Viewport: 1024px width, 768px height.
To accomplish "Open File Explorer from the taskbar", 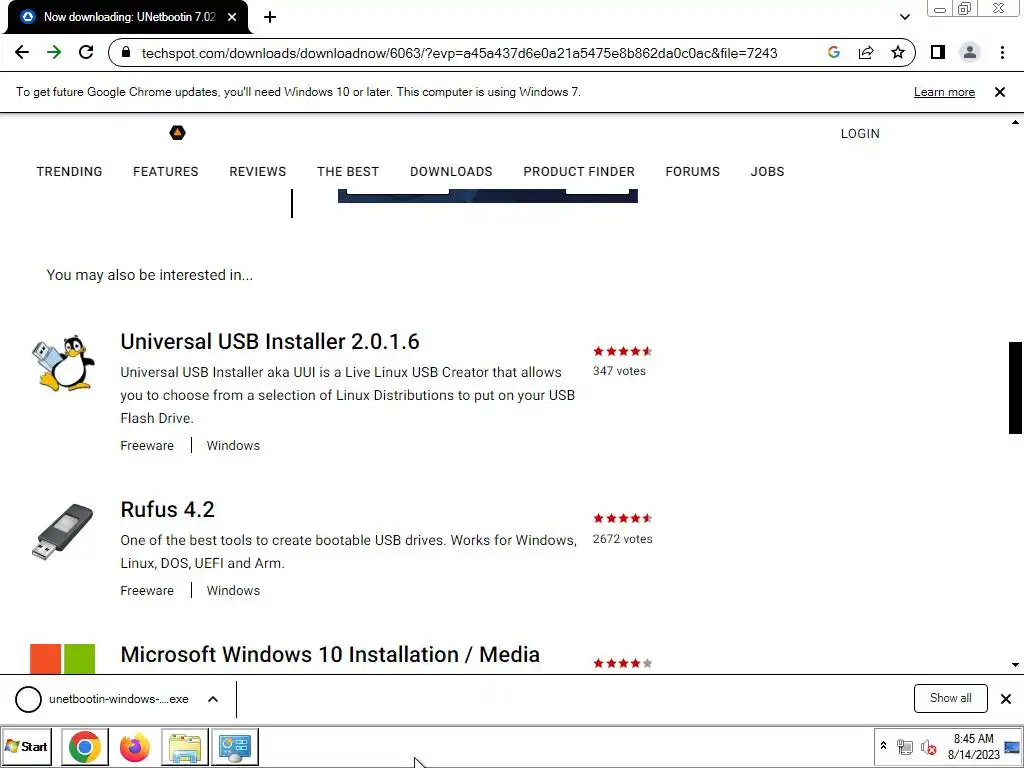I will [x=185, y=746].
